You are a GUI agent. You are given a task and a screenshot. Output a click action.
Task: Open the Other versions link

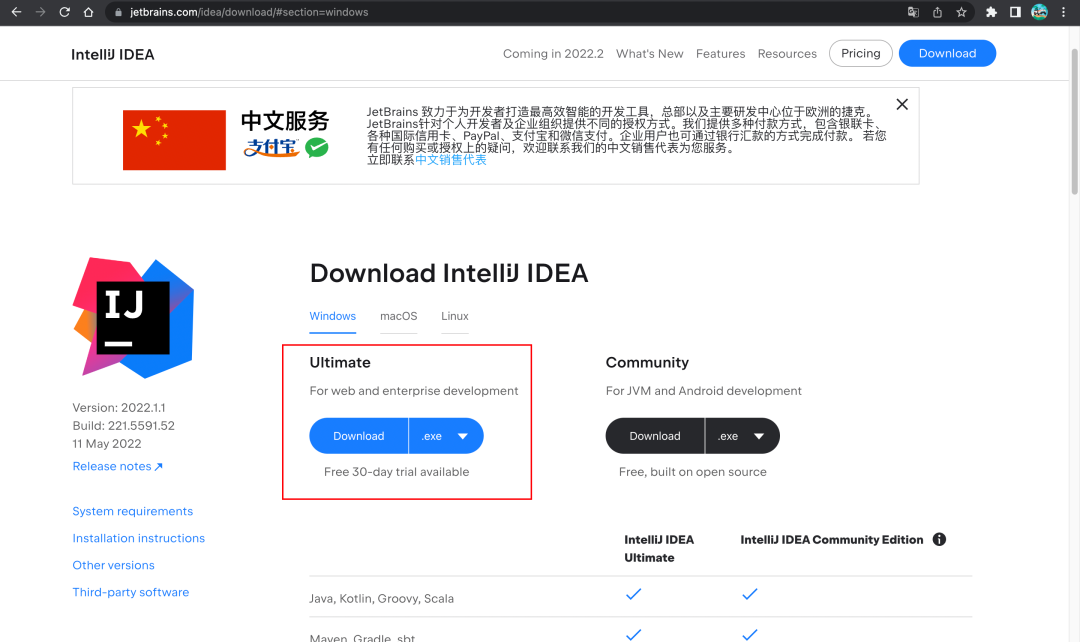tap(114, 565)
